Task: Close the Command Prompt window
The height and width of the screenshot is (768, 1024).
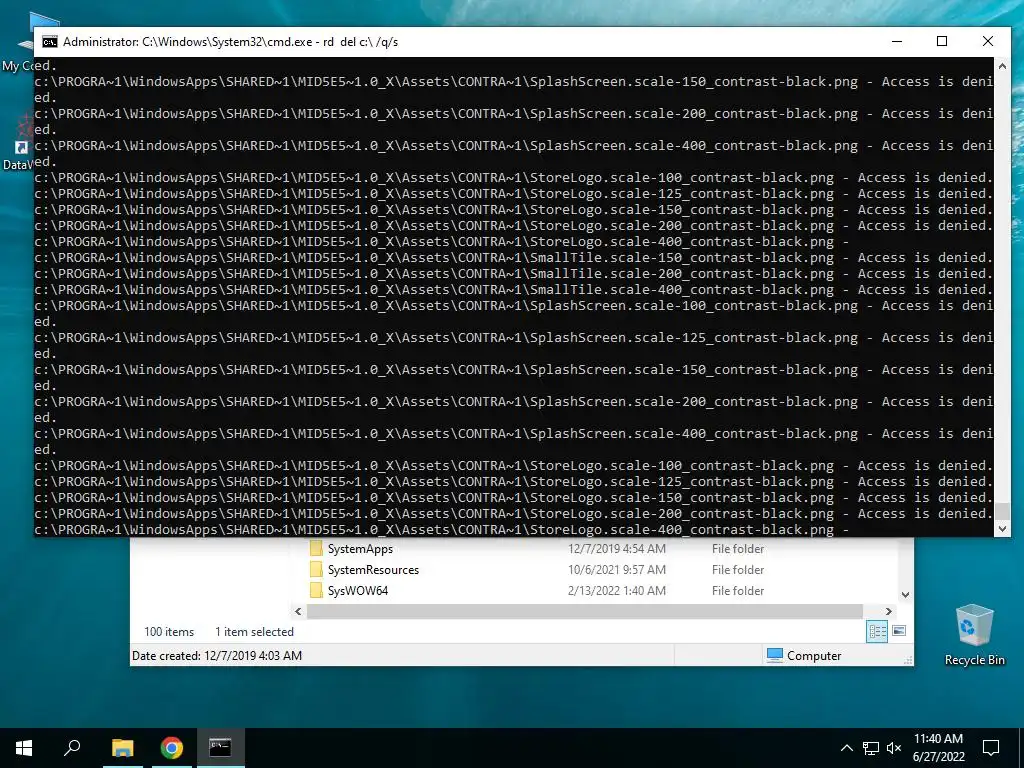Action: click(x=988, y=41)
